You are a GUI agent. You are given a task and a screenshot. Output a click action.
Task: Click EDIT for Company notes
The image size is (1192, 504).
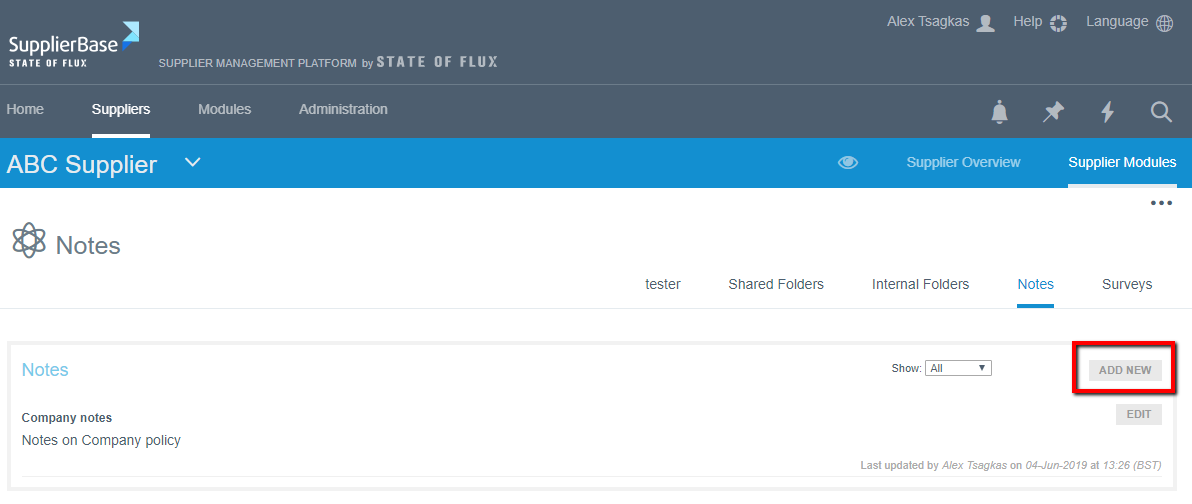1138,414
